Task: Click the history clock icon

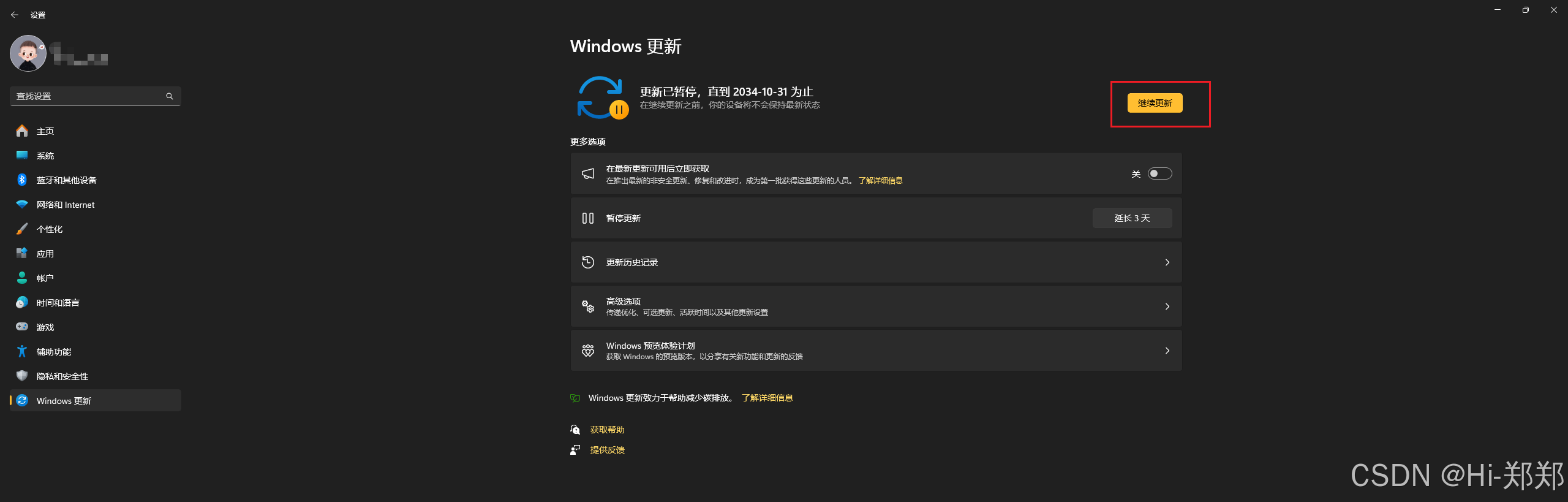Action: tap(588, 262)
